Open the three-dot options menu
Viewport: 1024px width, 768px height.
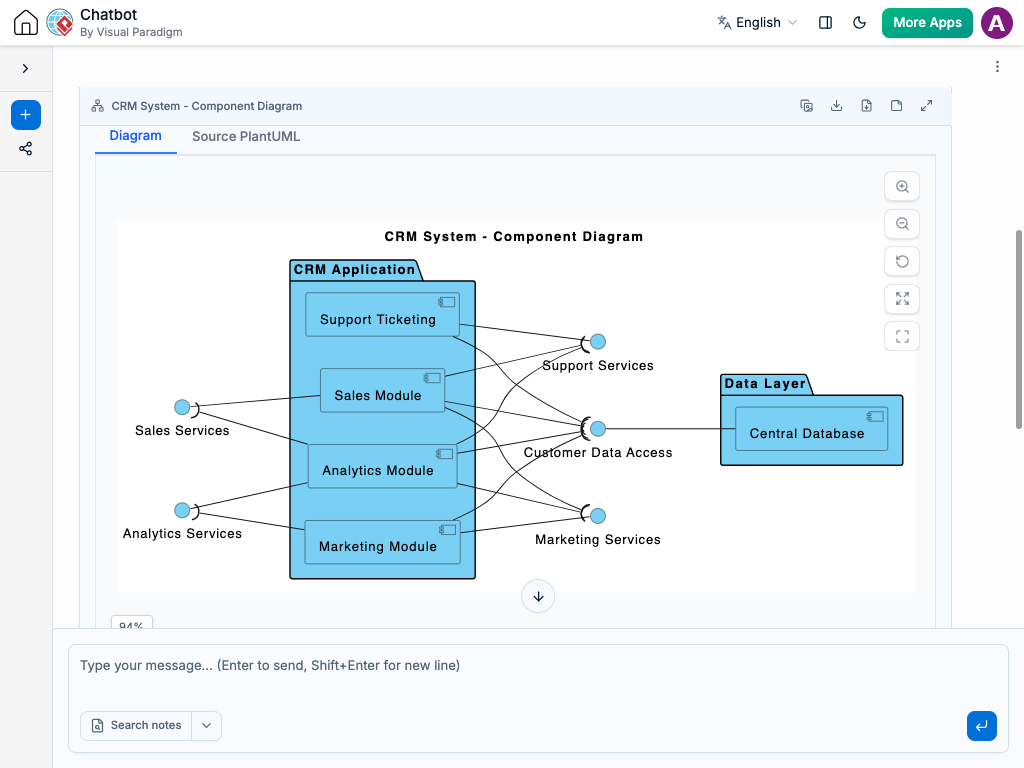997,67
